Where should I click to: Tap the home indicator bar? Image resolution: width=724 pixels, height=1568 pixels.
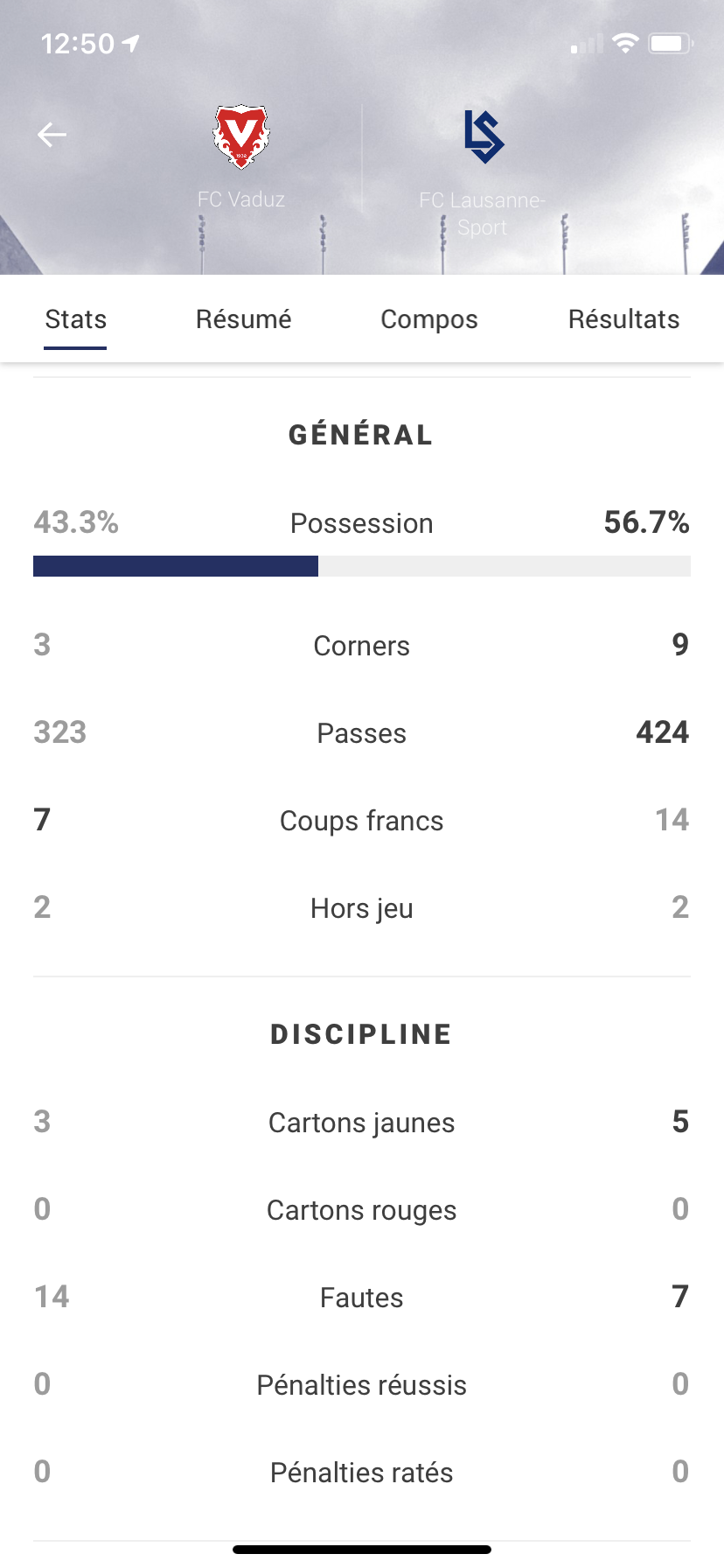[x=362, y=1550]
